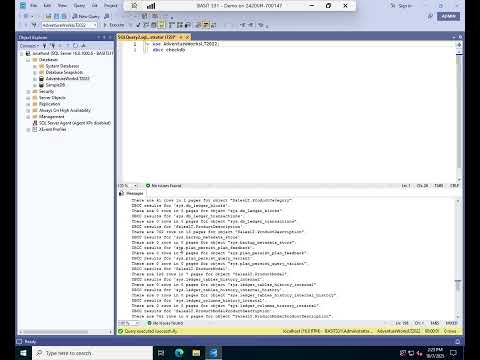This screenshot has height=360, width=480.
Task: Close the Object Explorer panel
Action: [x=110, y=37]
